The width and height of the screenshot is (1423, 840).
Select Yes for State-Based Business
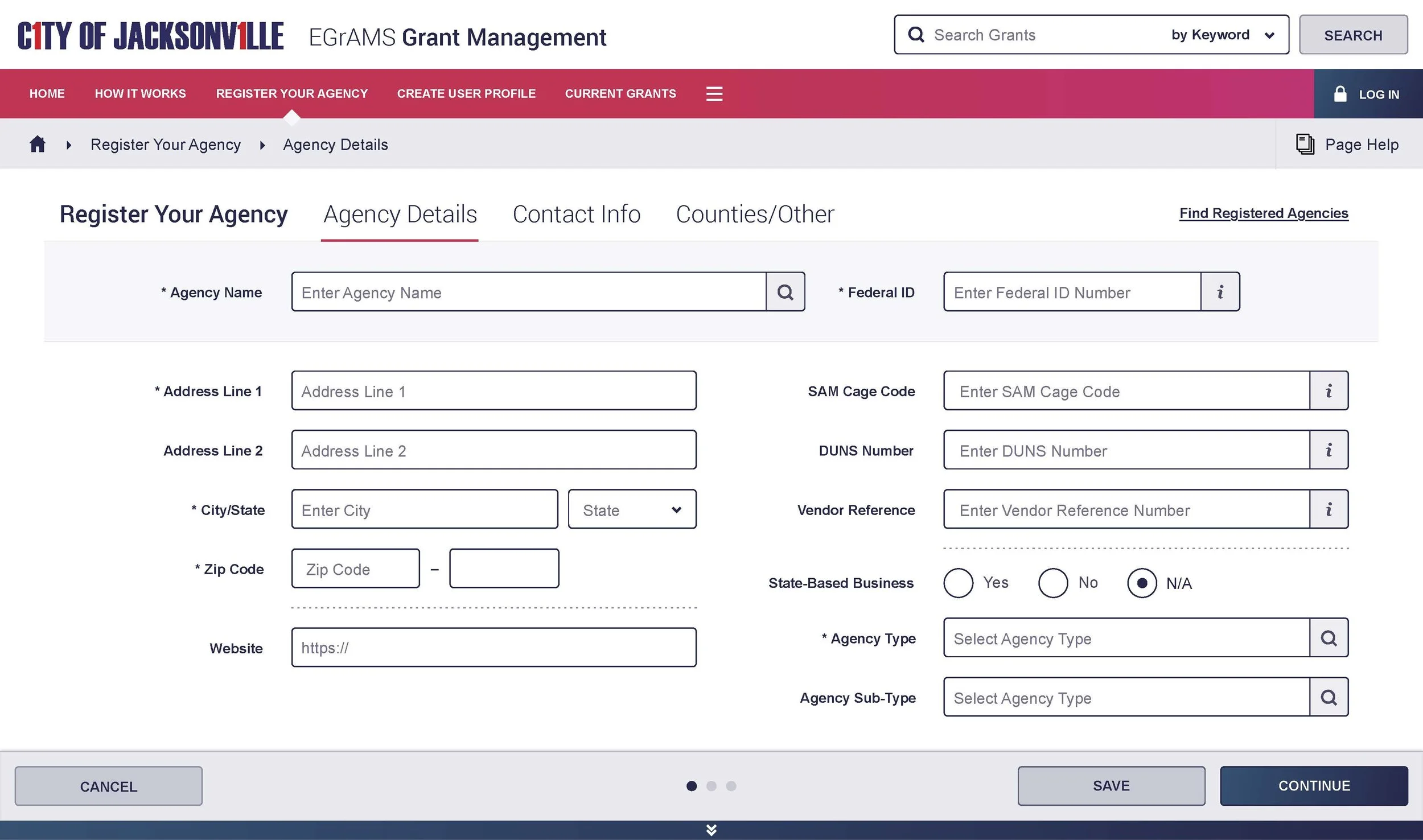pyautogui.click(x=959, y=583)
